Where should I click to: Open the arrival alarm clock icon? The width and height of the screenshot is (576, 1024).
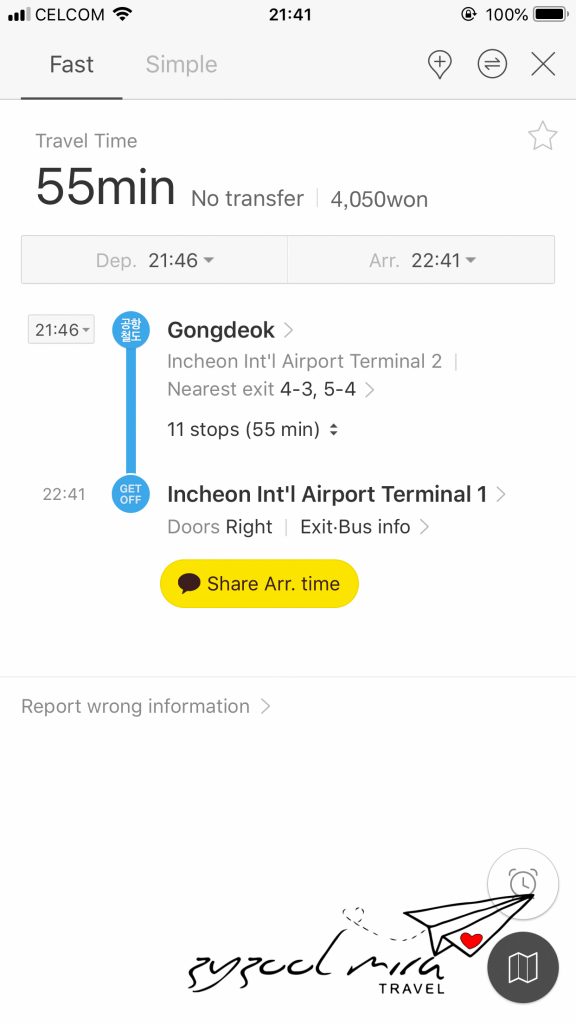tap(522, 883)
